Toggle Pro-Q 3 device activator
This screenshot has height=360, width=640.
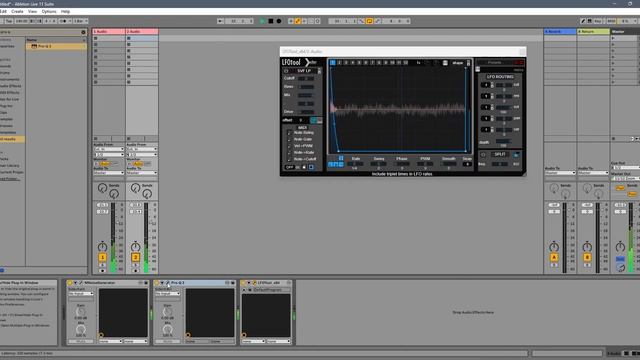point(156,282)
